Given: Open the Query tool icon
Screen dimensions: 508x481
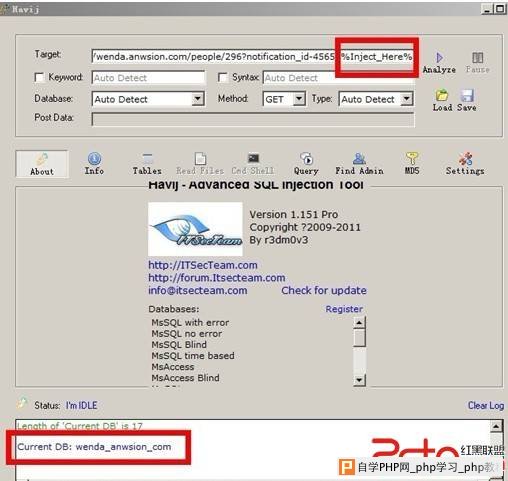Looking at the screenshot, I should click(x=306, y=159).
